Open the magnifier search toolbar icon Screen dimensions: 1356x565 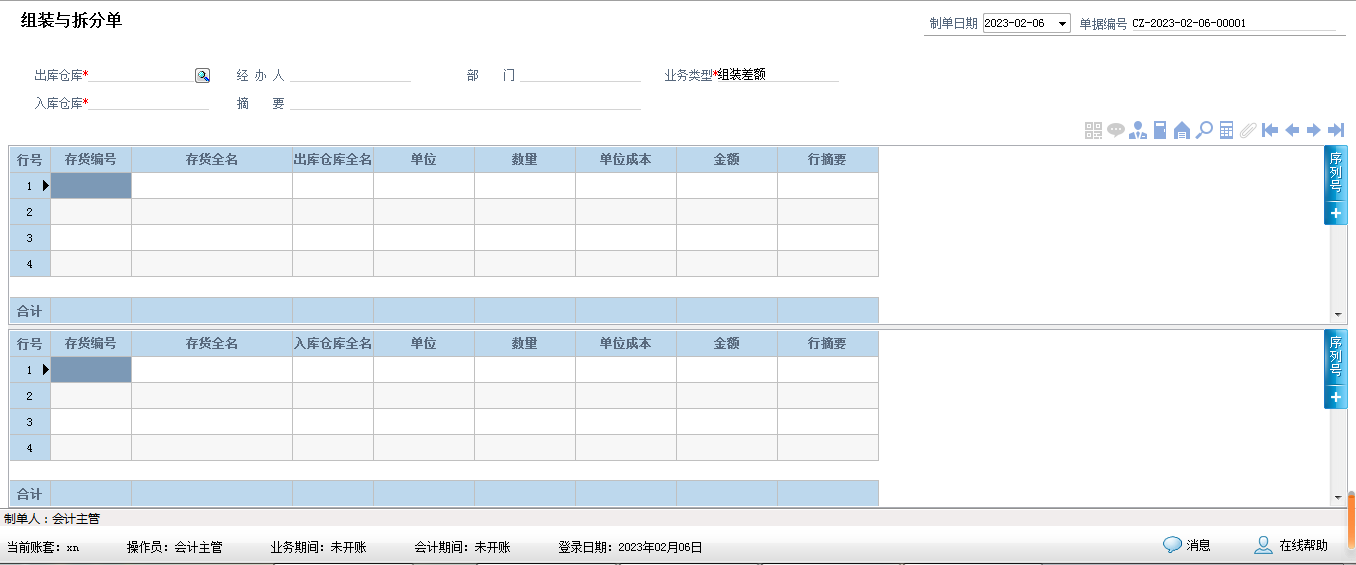point(1204,130)
